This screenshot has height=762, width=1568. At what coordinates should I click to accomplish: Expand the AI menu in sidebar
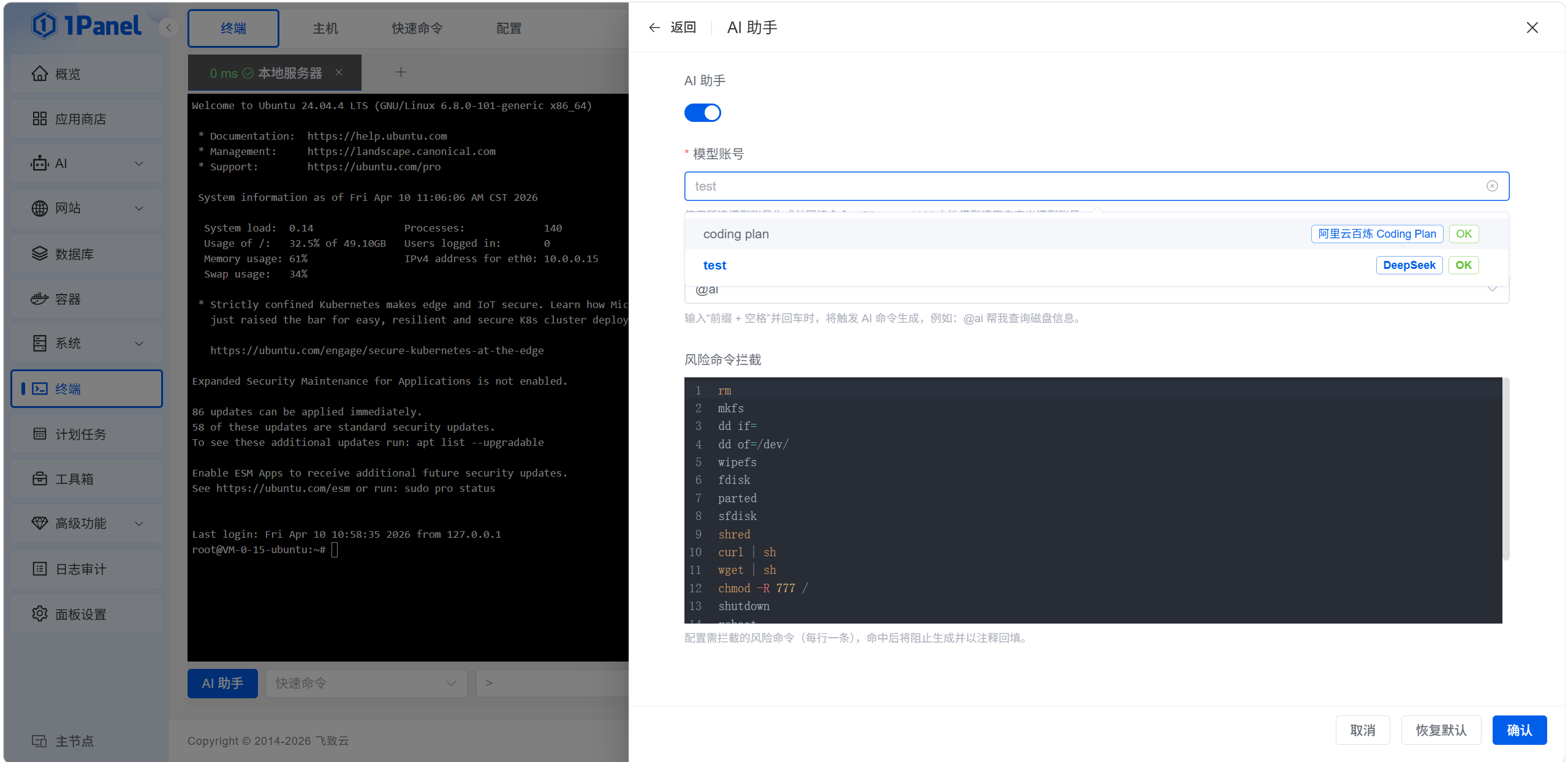tap(139, 164)
